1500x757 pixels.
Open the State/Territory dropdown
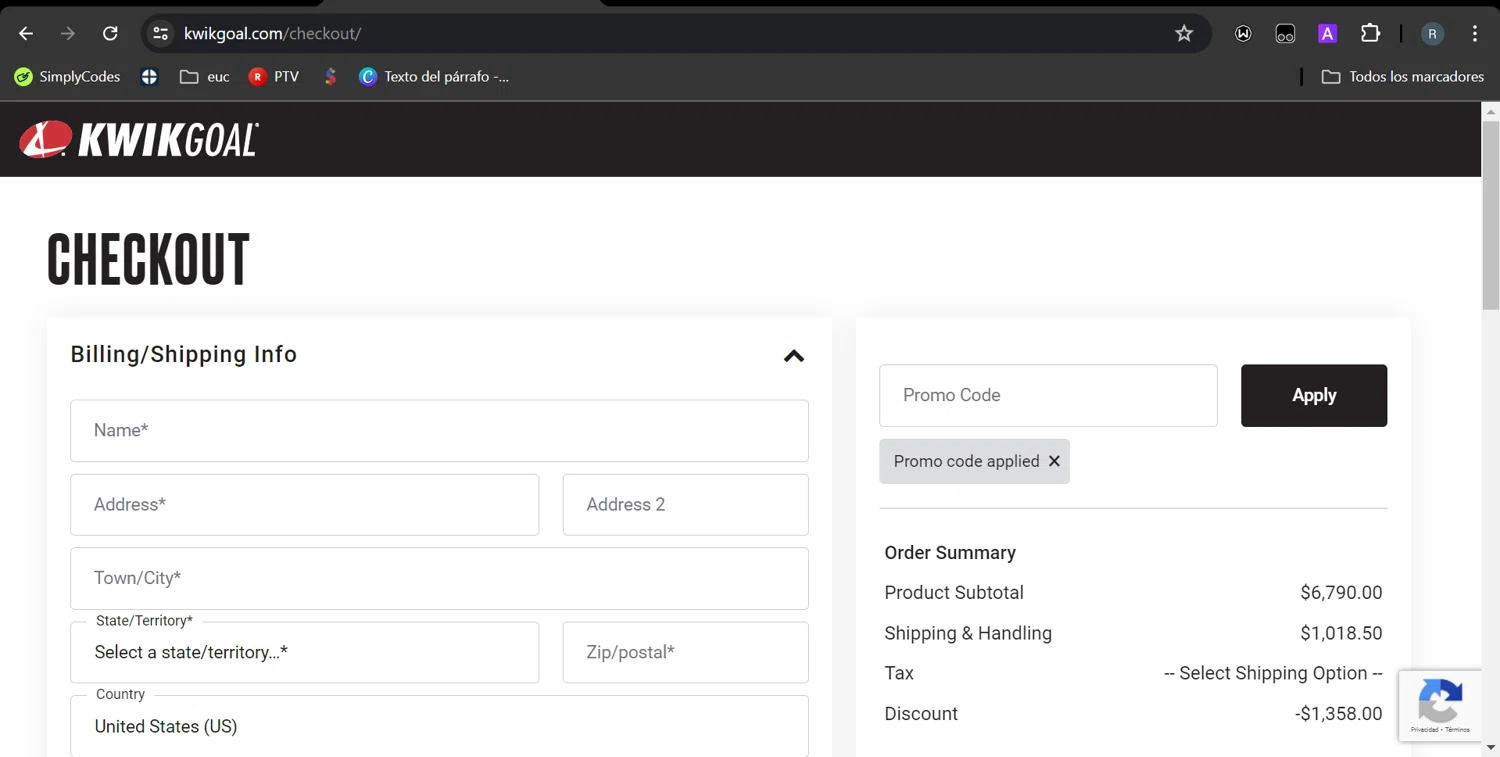pyautogui.click(x=304, y=652)
